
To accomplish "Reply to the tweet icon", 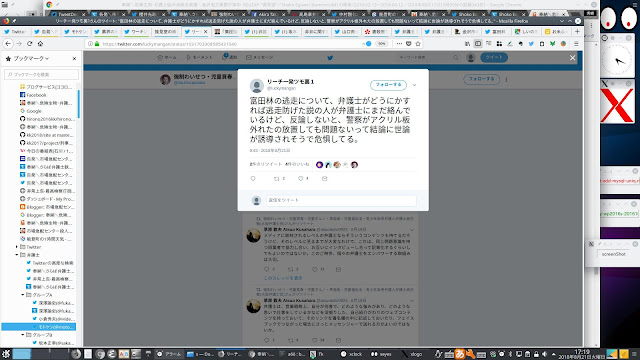I will [x=253, y=179].
